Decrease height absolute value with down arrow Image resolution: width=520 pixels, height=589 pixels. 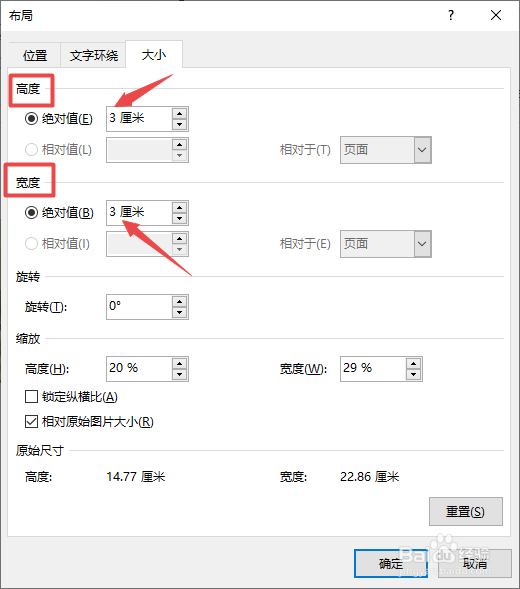point(180,124)
